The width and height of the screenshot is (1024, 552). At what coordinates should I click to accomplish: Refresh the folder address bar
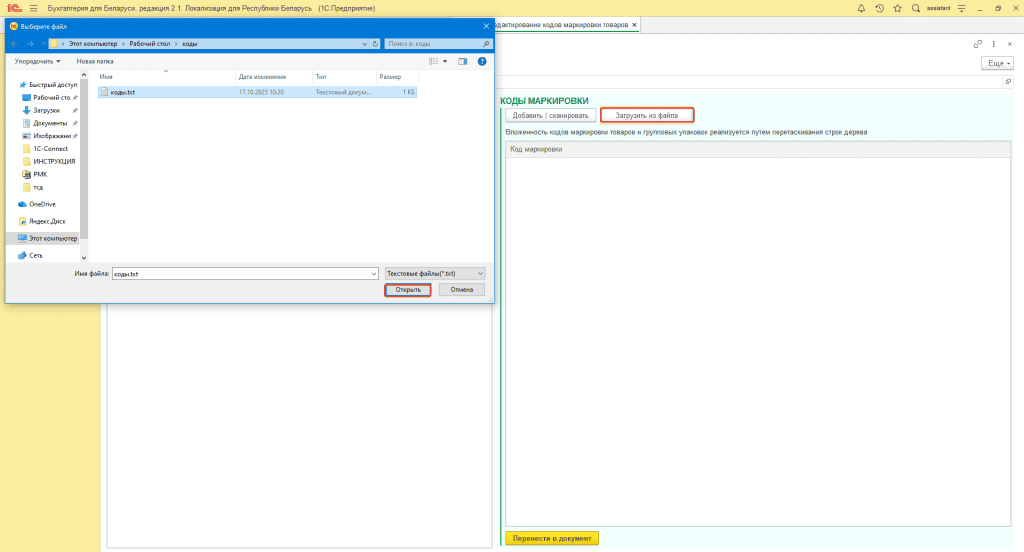(375, 44)
